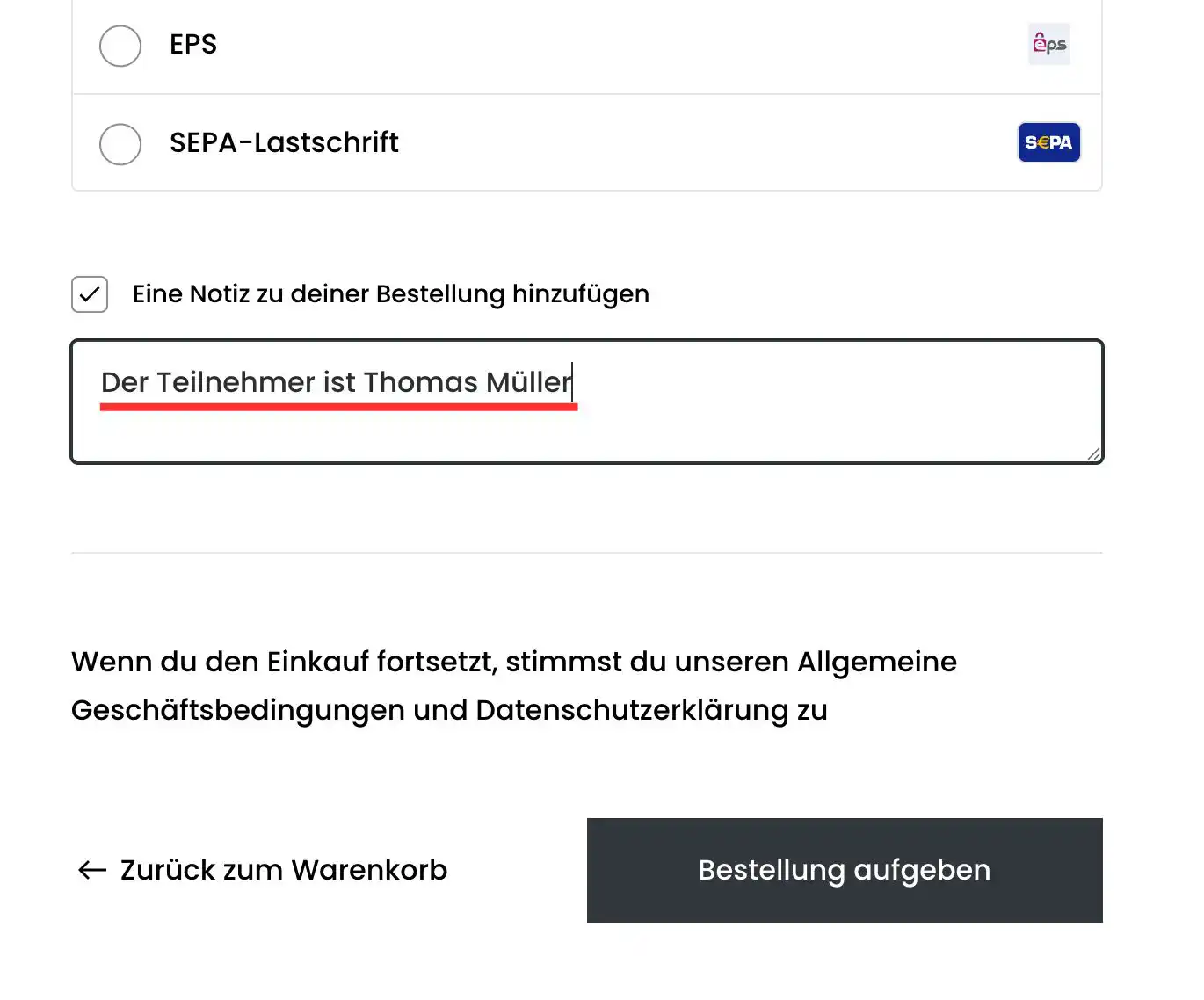Click the left arrow beside Zurück zum Warenkorb
1204x1000 pixels.
91,870
